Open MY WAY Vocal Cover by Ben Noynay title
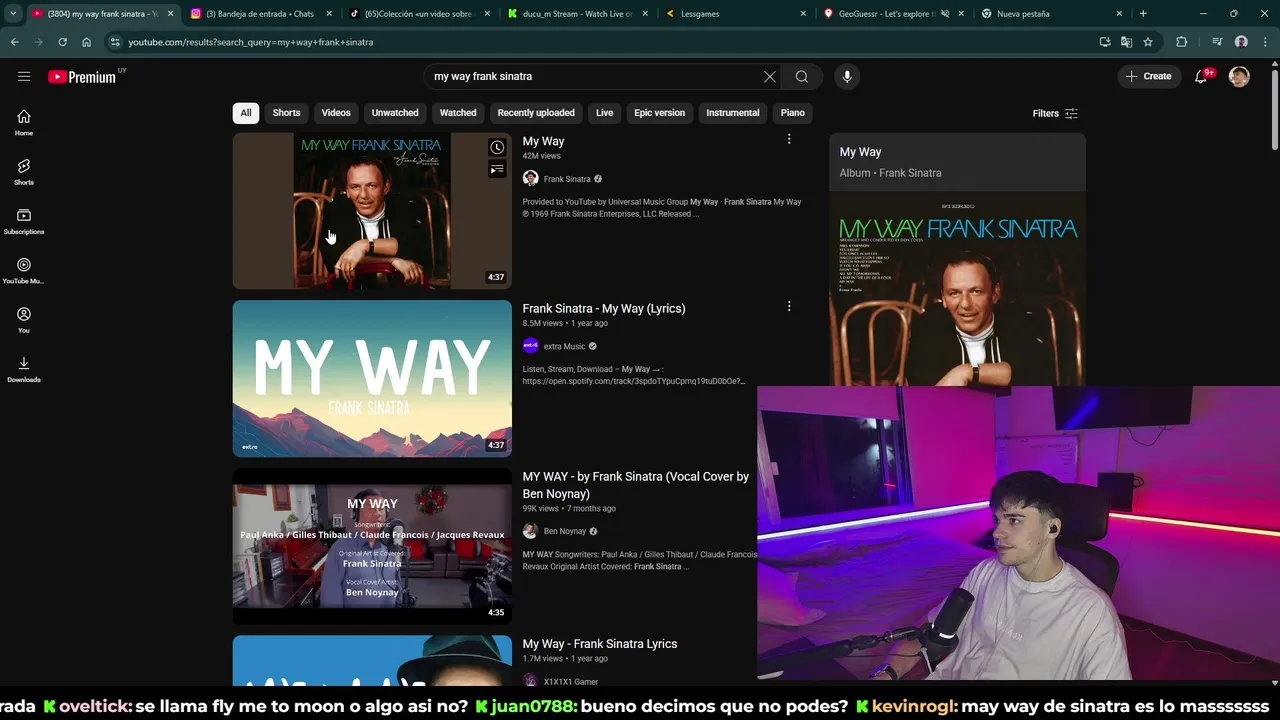 [x=636, y=485]
